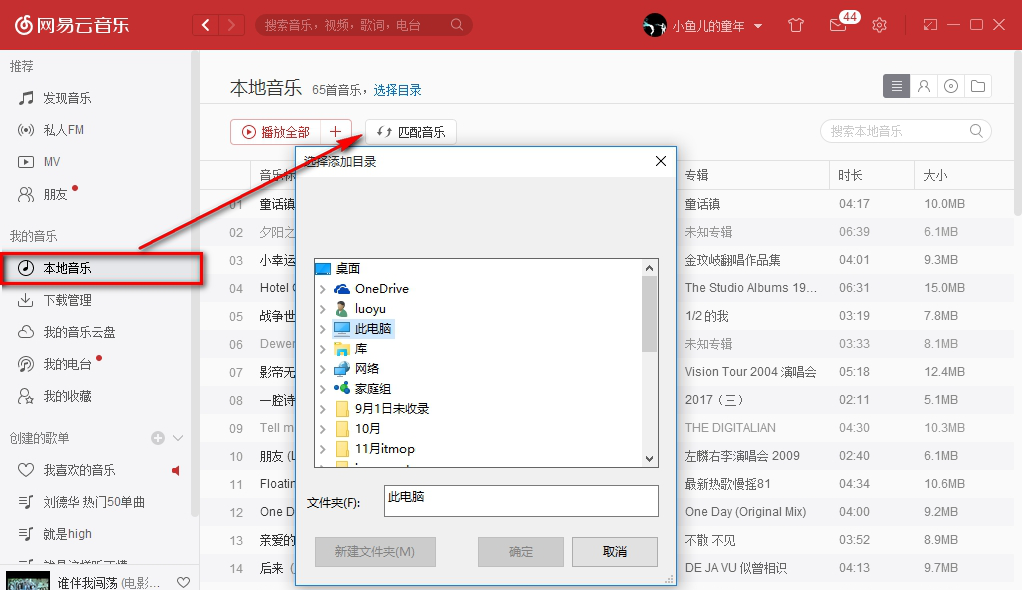Click the local music search magnifier
The width and height of the screenshot is (1022, 613).
(x=976, y=130)
